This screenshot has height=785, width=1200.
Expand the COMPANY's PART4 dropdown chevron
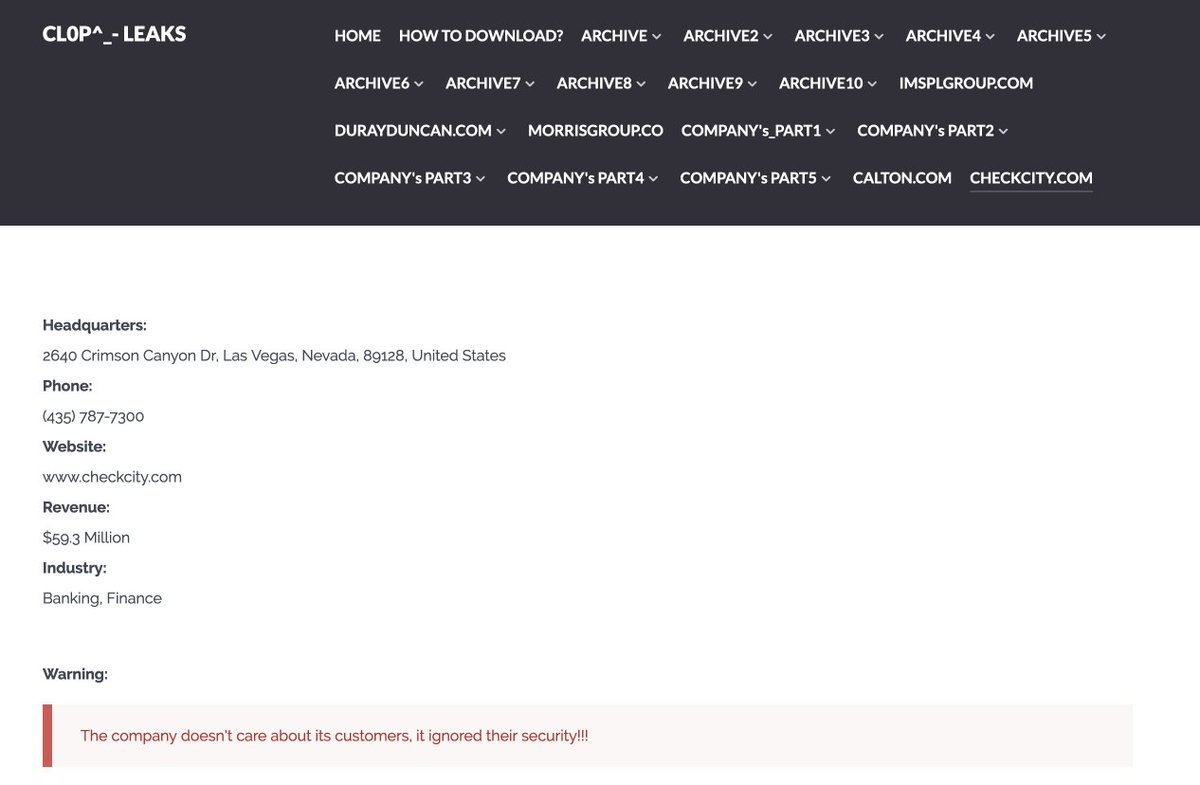(x=654, y=178)
